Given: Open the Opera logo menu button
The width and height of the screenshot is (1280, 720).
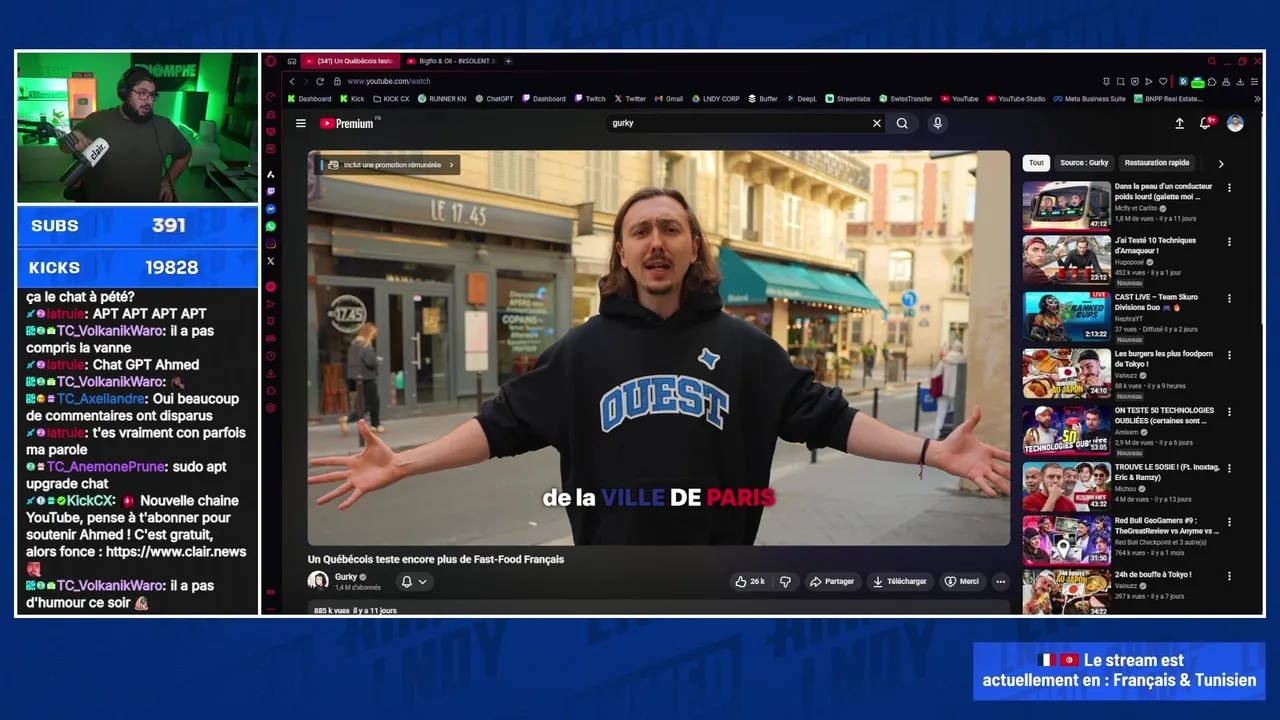Looking at the screenshot, I should coord(270,61).
